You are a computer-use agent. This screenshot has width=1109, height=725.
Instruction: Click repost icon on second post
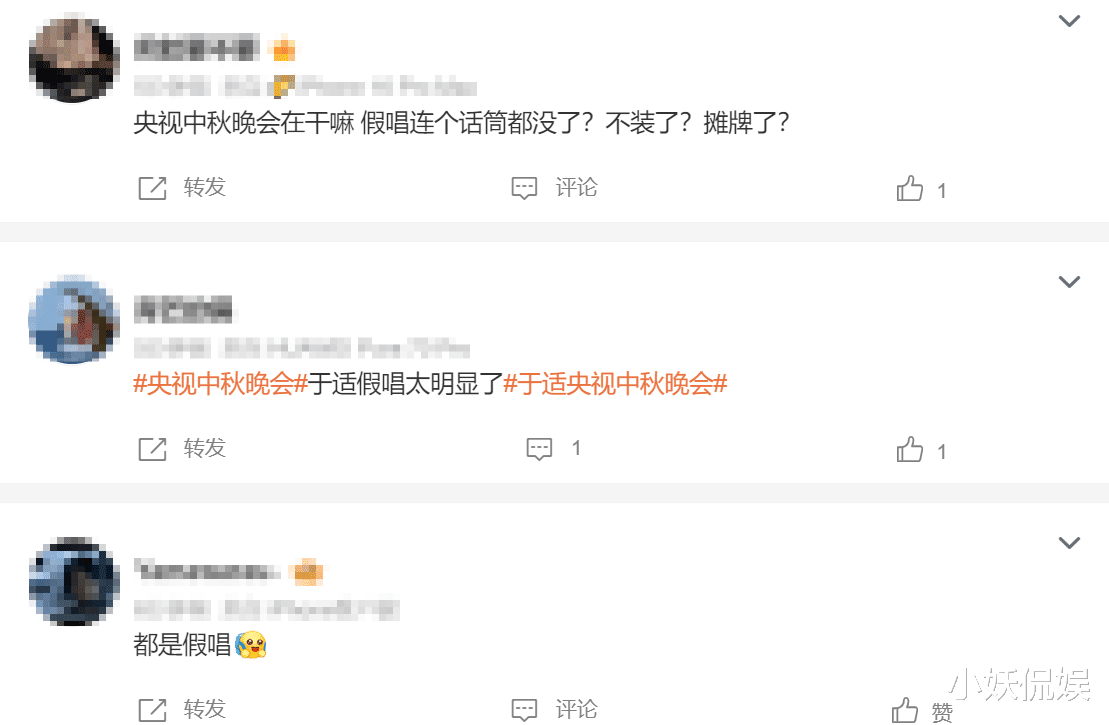coord(152,449)
